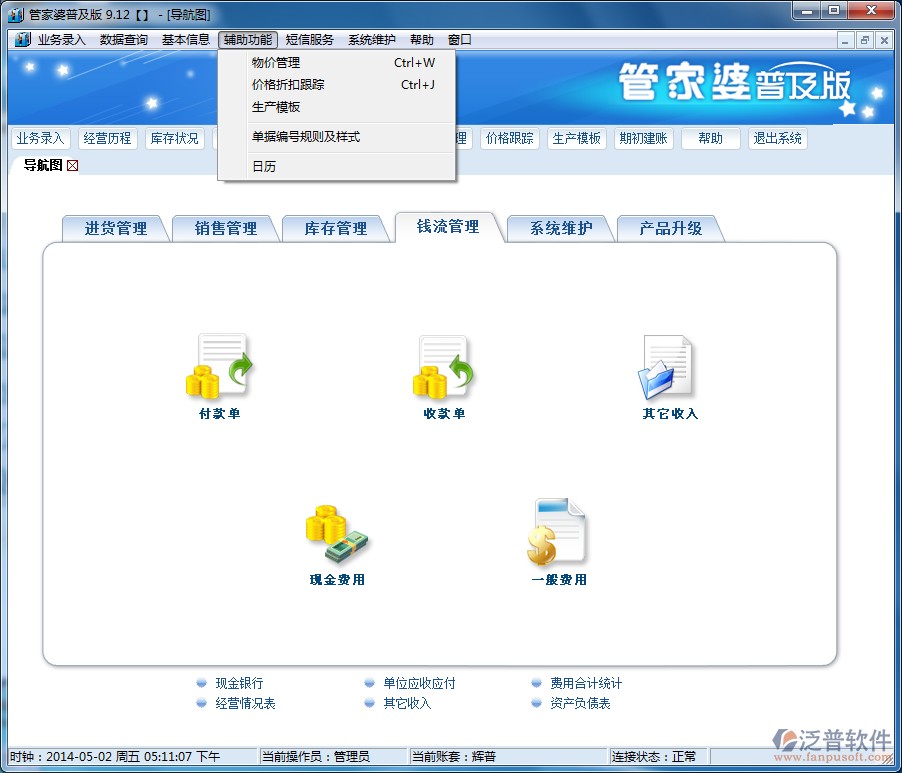
Task: Click the 连接状态：正常 status entry
Action: point(659,756)
